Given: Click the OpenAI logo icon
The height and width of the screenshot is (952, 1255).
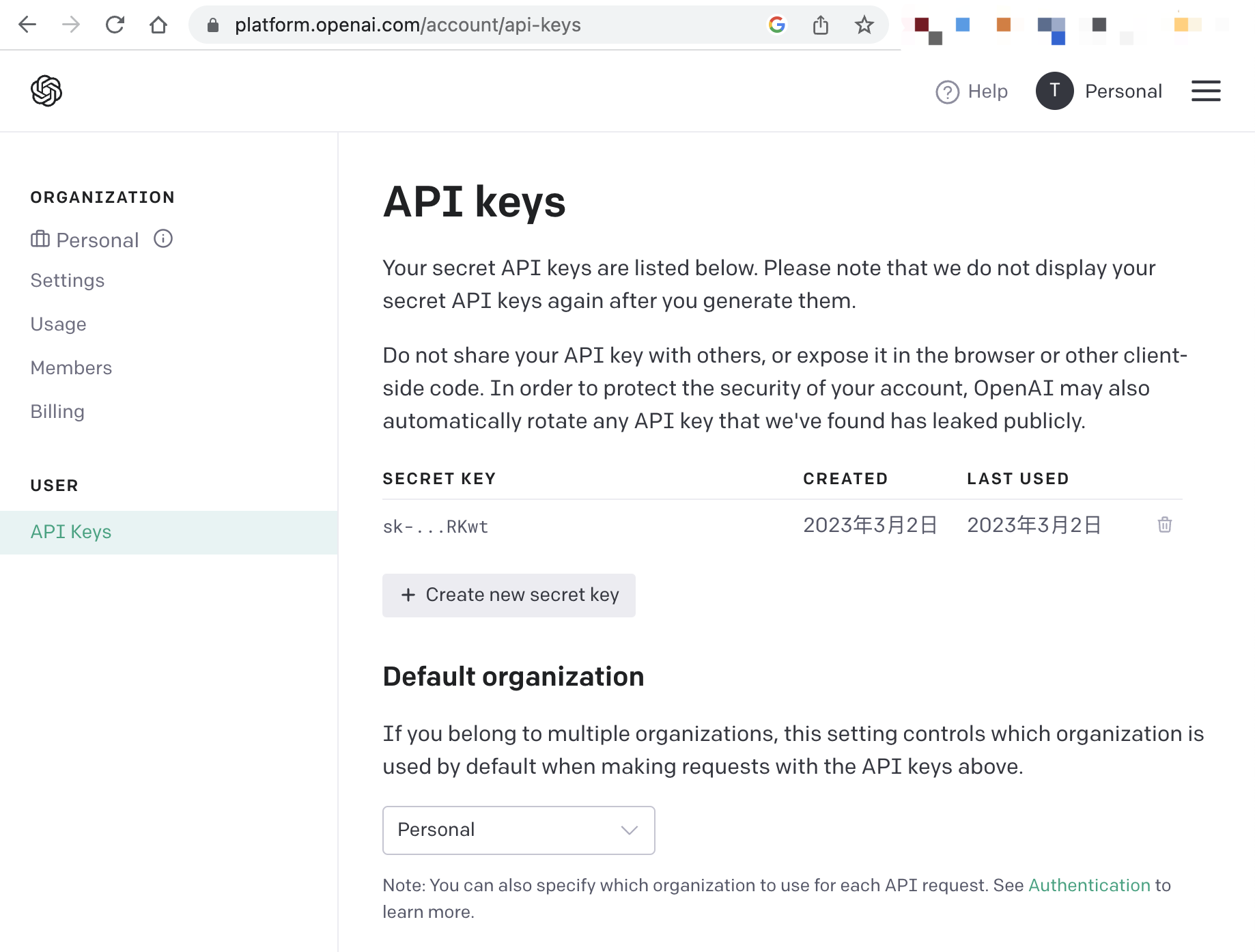Looking at the screenshot, I should coord(46,91).
